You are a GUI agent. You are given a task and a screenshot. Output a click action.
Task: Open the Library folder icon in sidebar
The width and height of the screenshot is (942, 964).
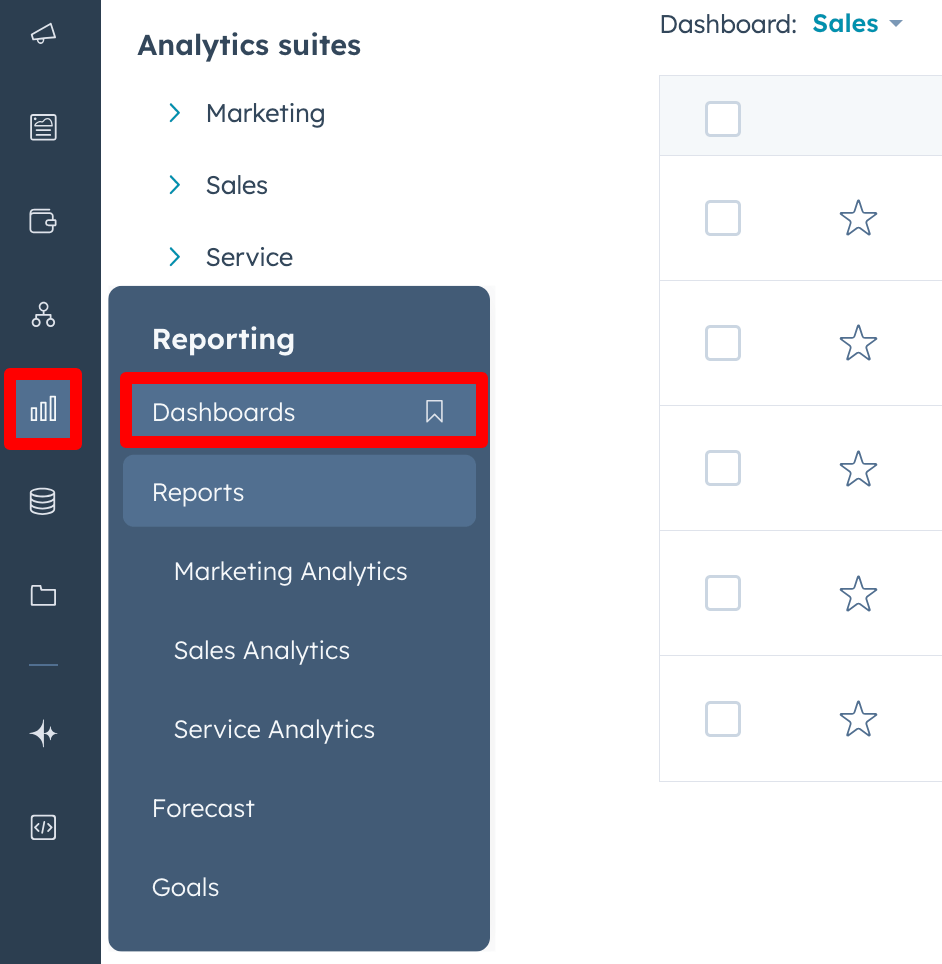[43, 595]
